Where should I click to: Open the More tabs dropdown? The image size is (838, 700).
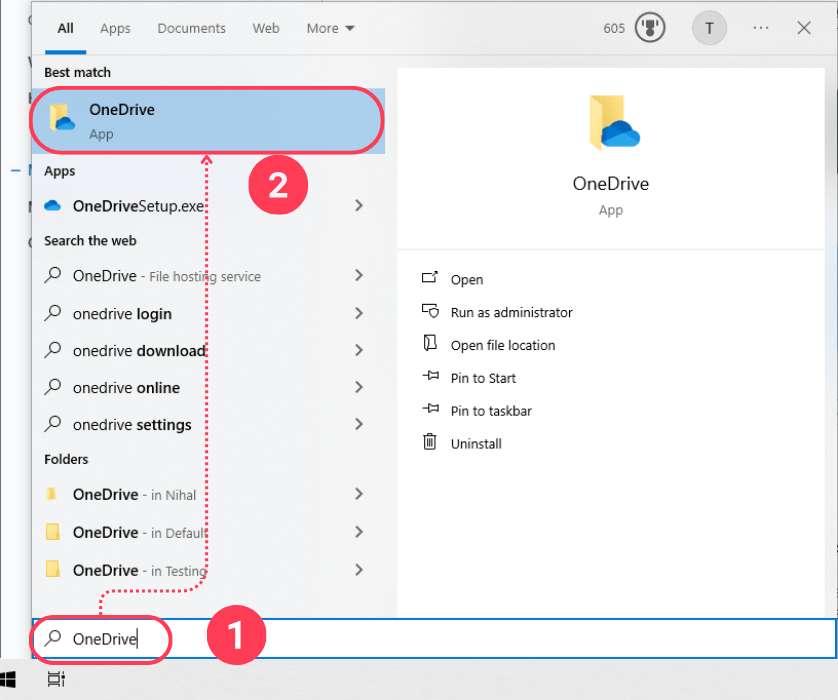point(330,28)
